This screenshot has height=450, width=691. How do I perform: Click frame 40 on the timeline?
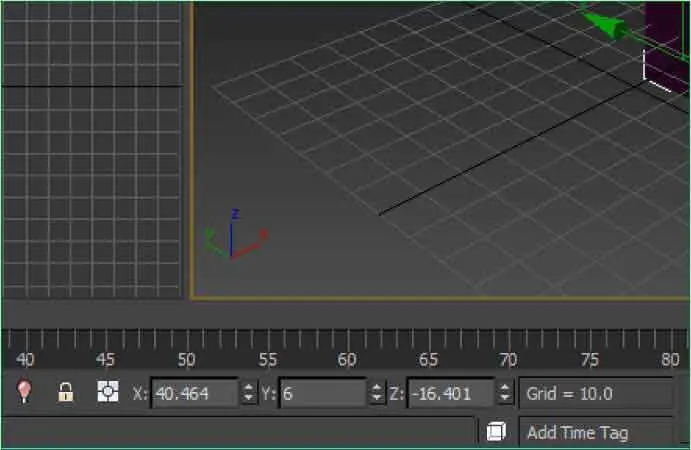coord(25,360)
